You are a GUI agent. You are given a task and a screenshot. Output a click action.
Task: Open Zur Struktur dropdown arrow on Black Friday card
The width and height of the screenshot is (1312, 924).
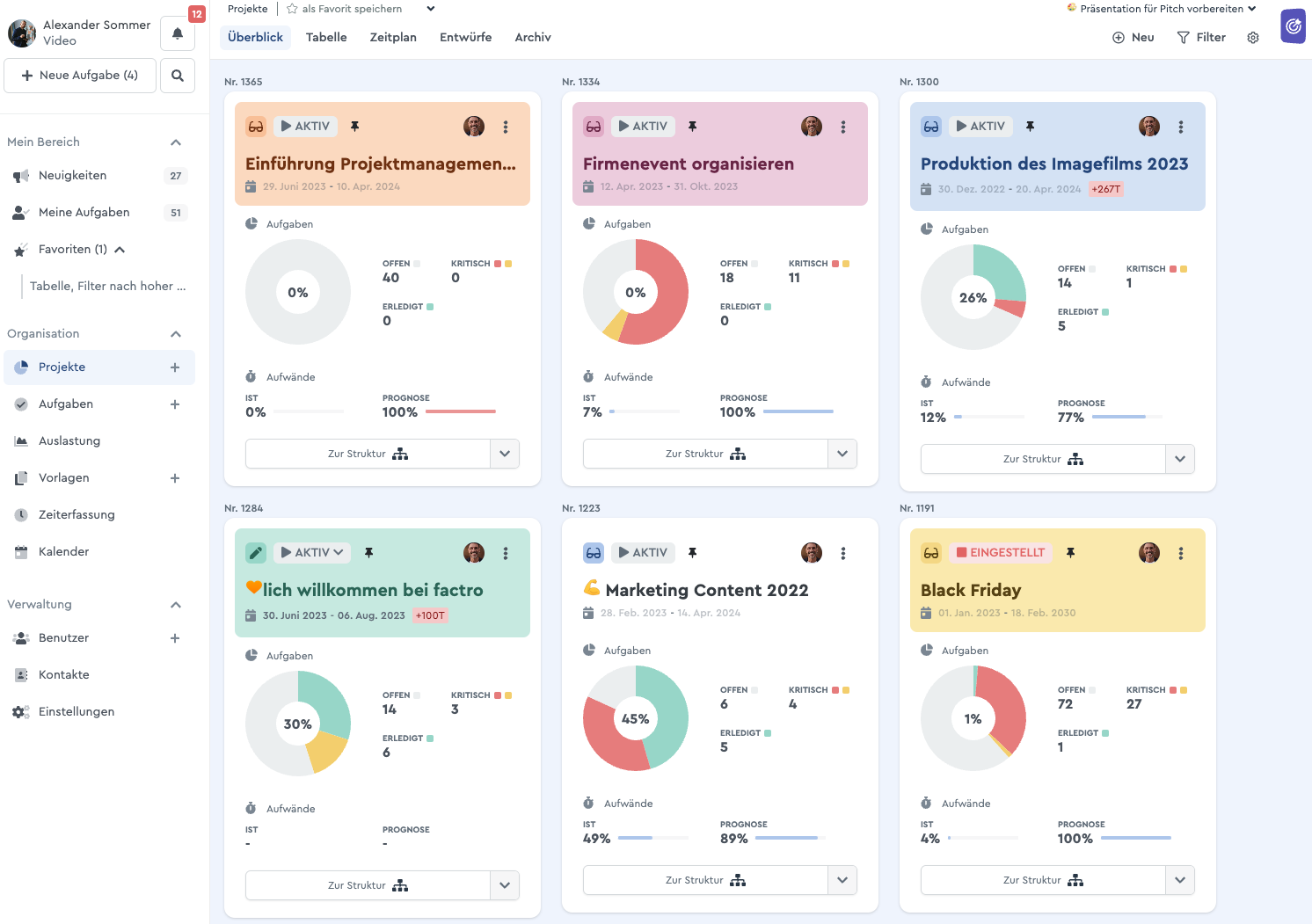[1180, 880]
